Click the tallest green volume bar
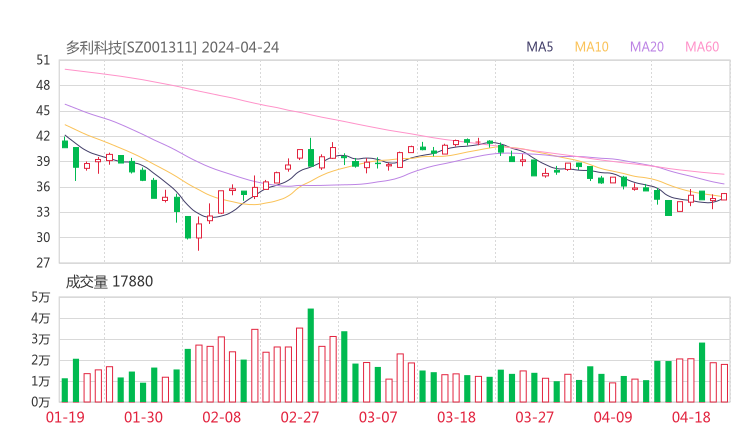Viewport: 740px width, 440px height. tap(311, 355)
